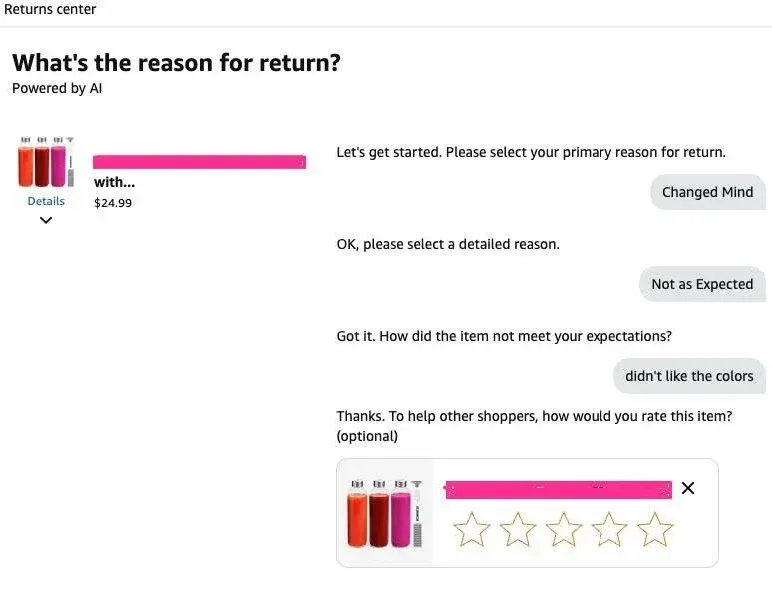The height and width of the screenshot is (593, 772).
Task: Click the Powered by AI label
Action: pos(57,89)
